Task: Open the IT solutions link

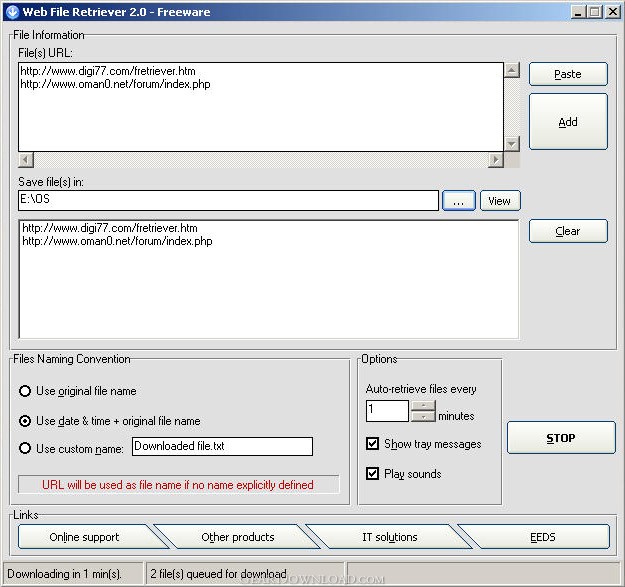Action: click(x=390, y=537)
